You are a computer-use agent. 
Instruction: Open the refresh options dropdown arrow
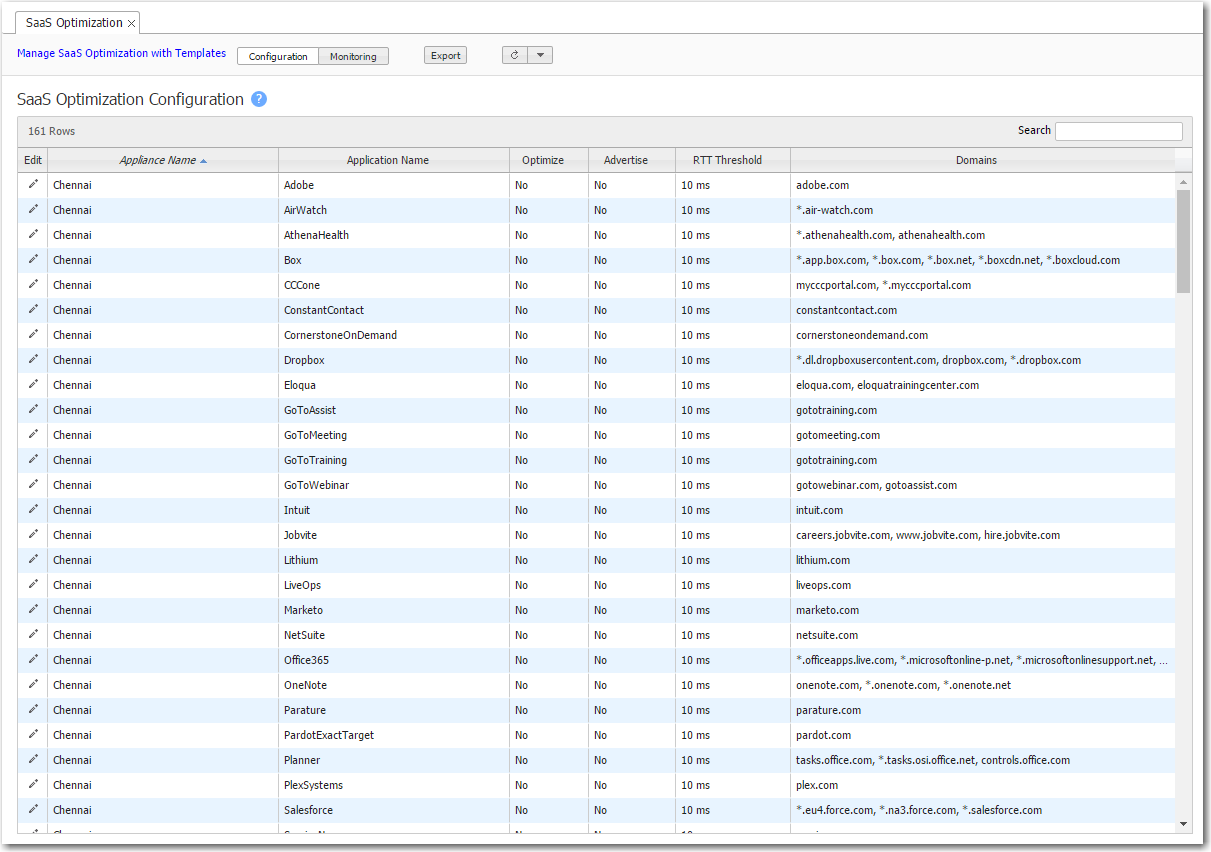pos(540,55)
